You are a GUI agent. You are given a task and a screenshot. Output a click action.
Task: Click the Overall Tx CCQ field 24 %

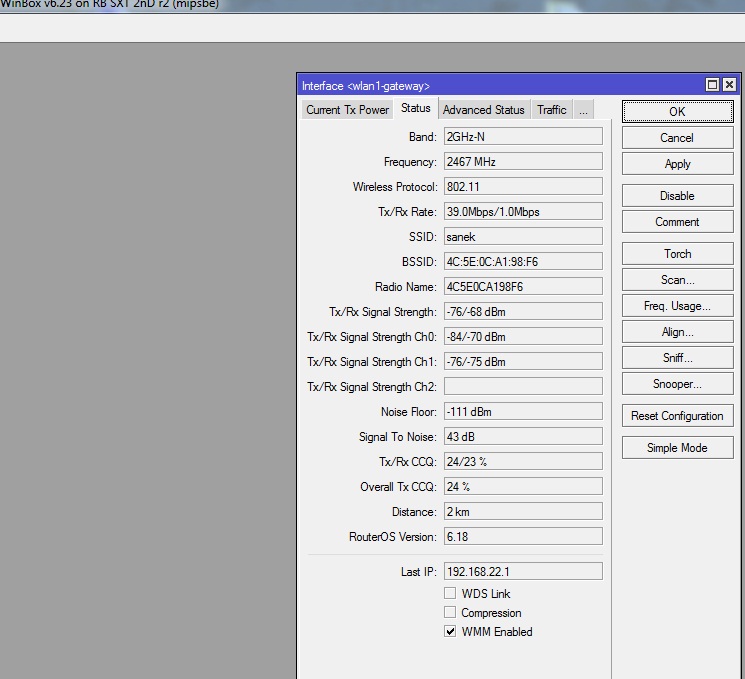[523, 487]
